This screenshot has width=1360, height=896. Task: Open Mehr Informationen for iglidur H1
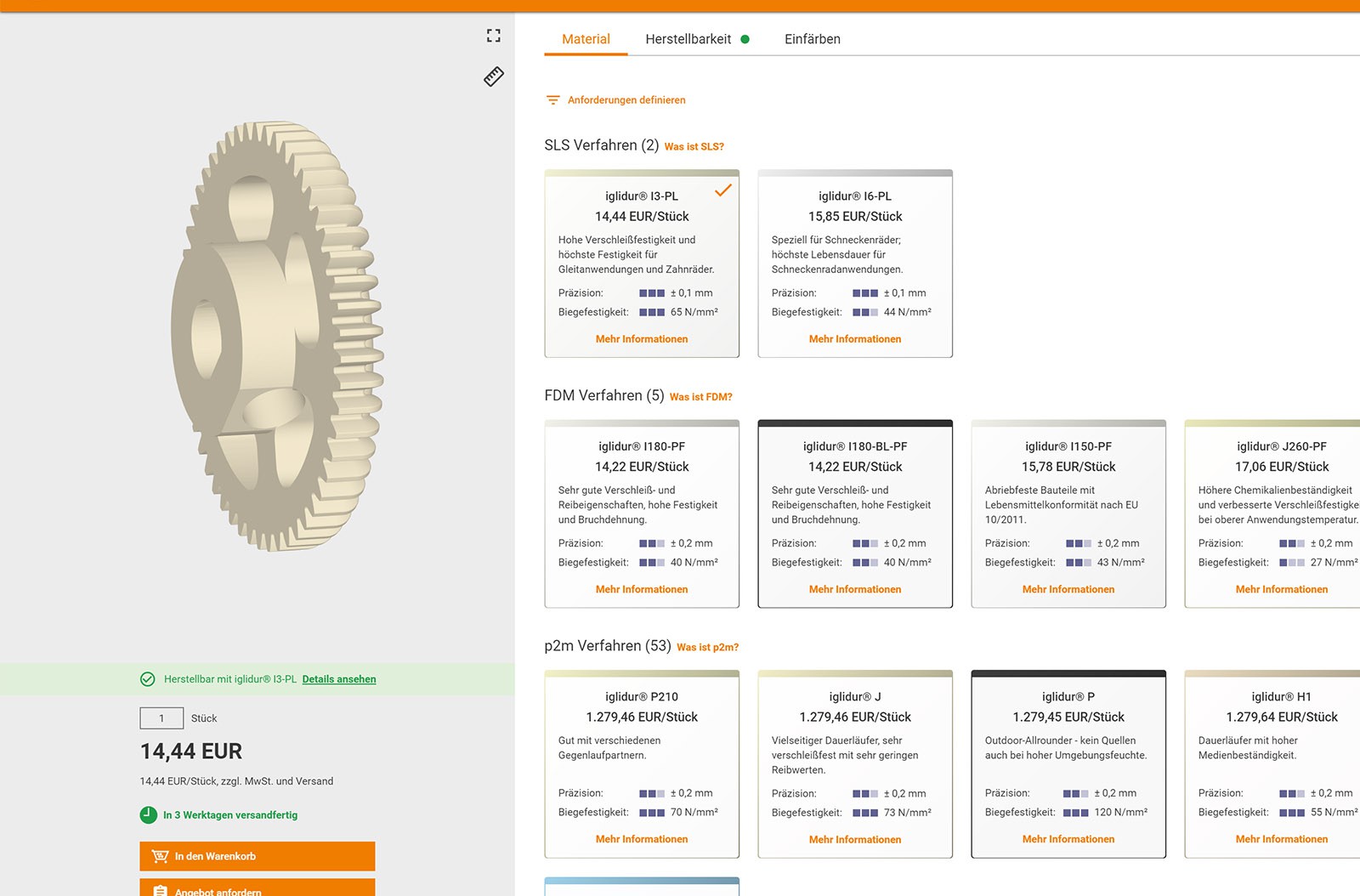[x=1282, y=839]
